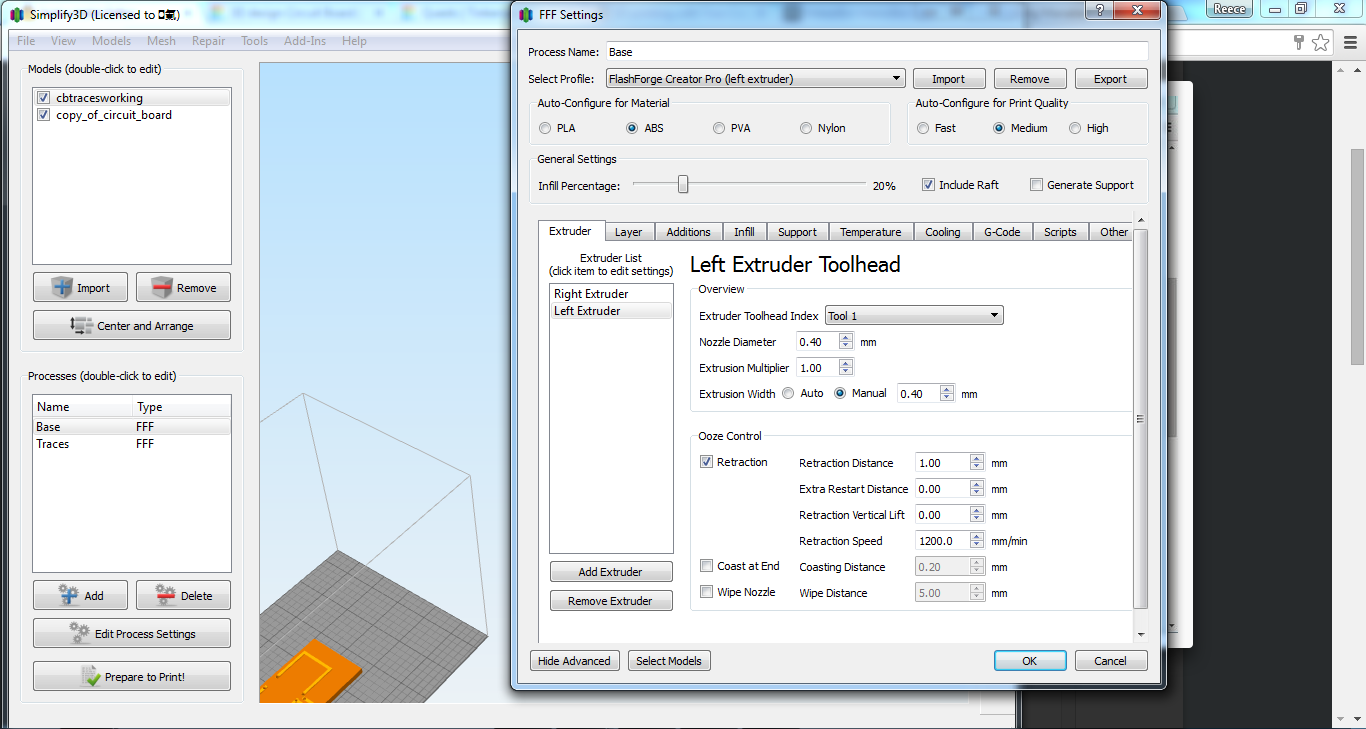This screenshot has width=1366, height=729.
Task: Switch to the Additions tab
Action: [x=688, y=232]
